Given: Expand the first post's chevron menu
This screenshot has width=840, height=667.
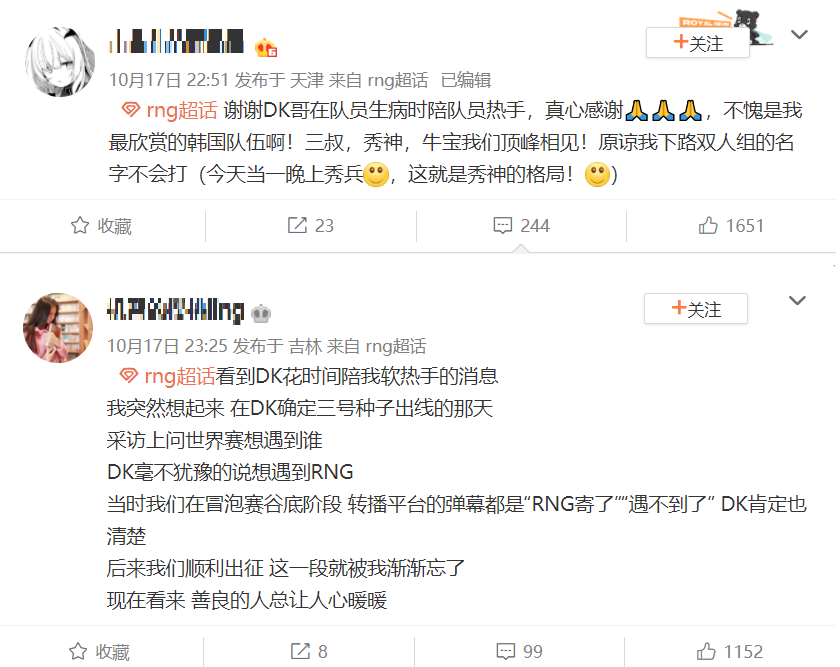Looking at the screenshot, I should point(799,35).
